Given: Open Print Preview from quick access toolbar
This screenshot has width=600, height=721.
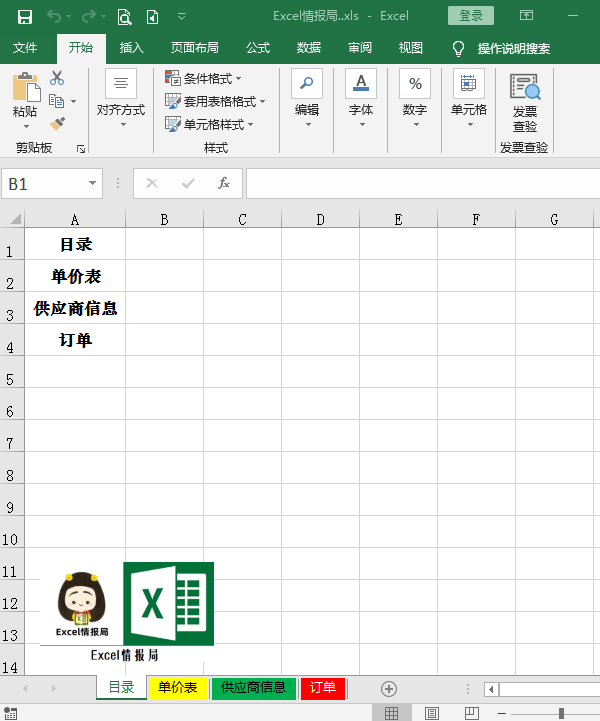Looking at the screenshot, I should coord(124,17).
